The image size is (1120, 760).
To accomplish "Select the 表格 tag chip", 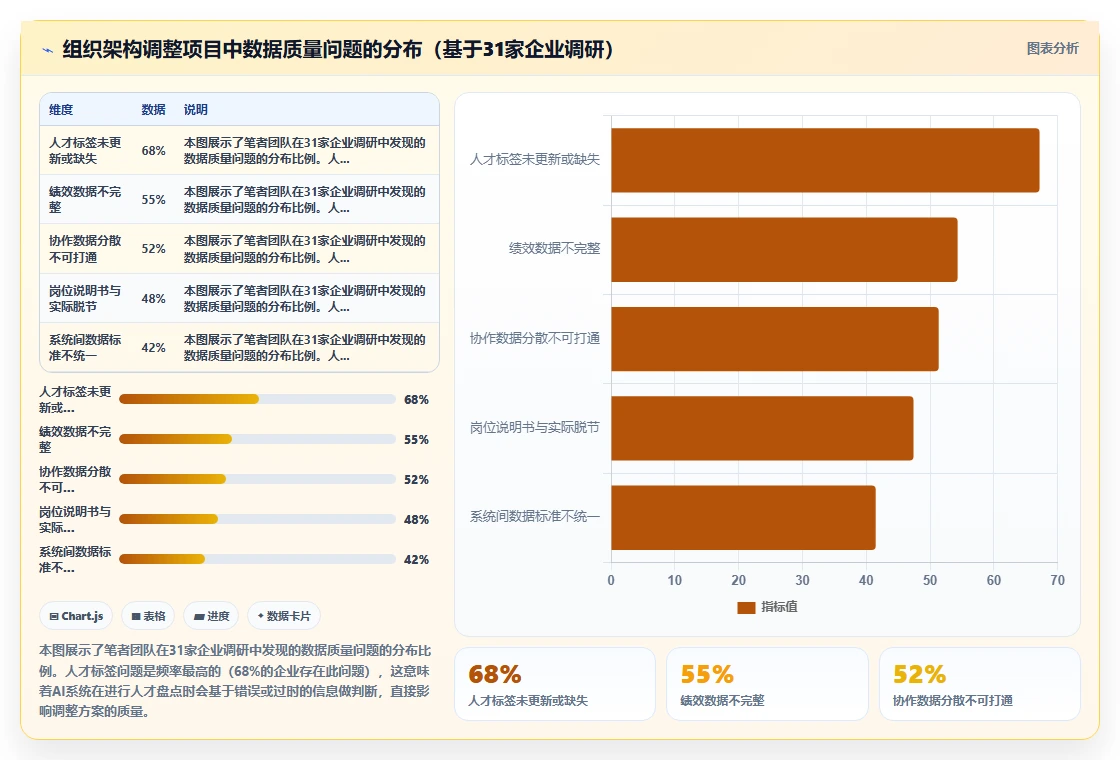I will tap(148, 616).
